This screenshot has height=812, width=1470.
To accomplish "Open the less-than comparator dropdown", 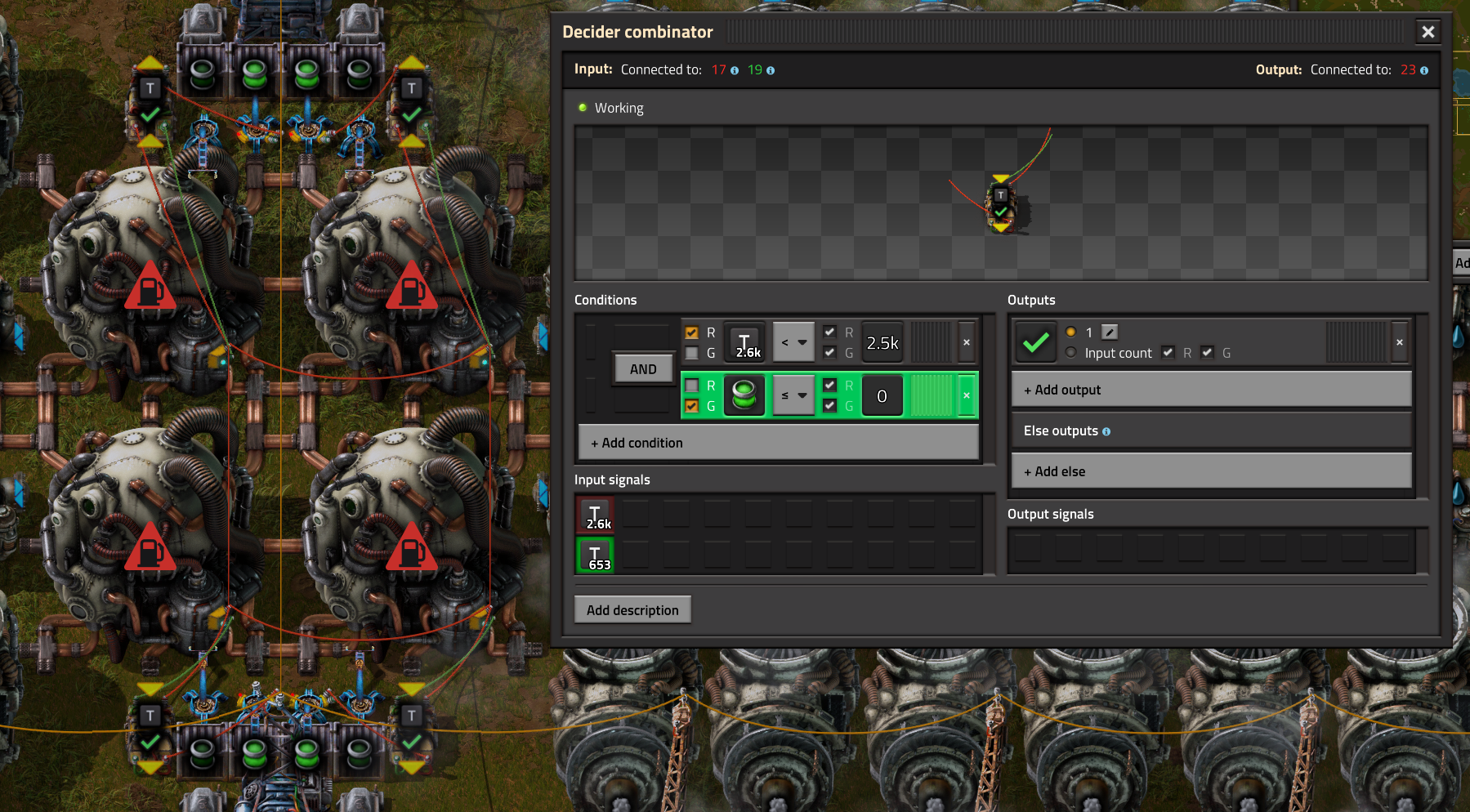I will [x=793, y=342].
